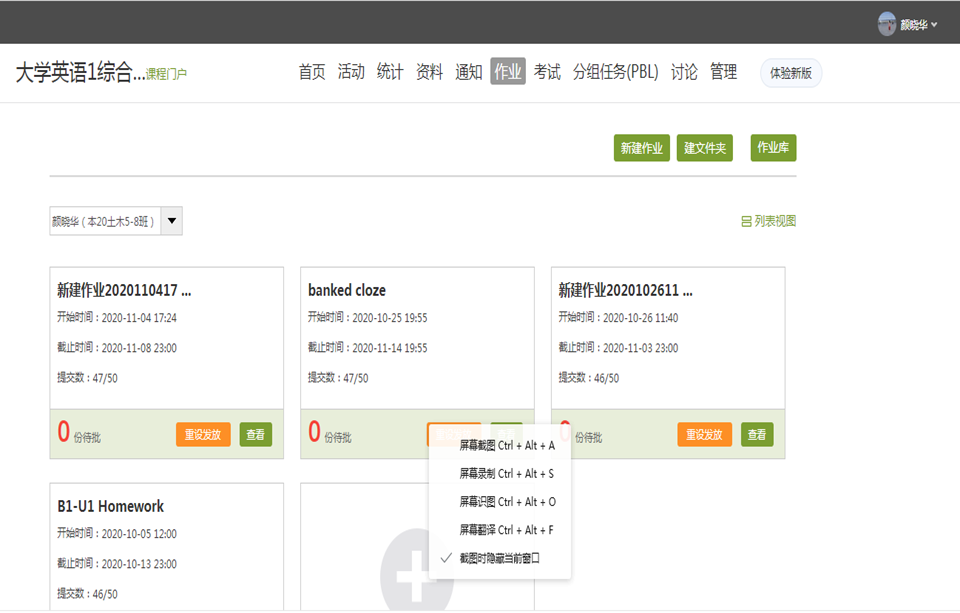Click 重设发放 on 新建作业2020110417 card
The height and width of the screenshot is (613, 960).
click(203, 435)
